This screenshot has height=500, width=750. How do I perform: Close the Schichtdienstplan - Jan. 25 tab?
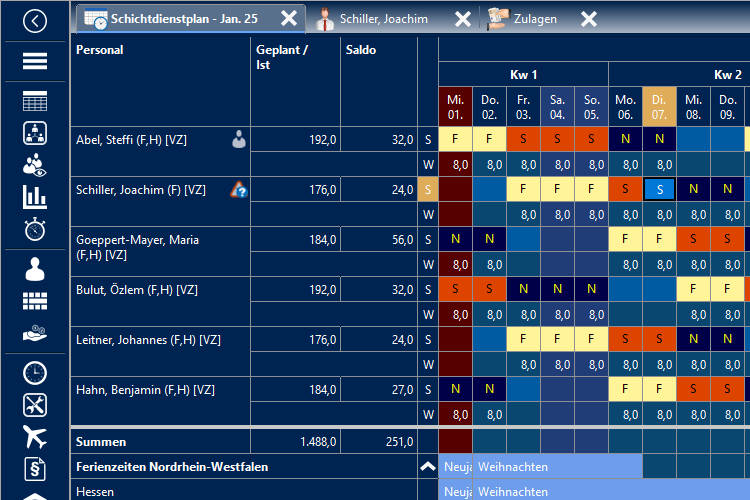288,19
